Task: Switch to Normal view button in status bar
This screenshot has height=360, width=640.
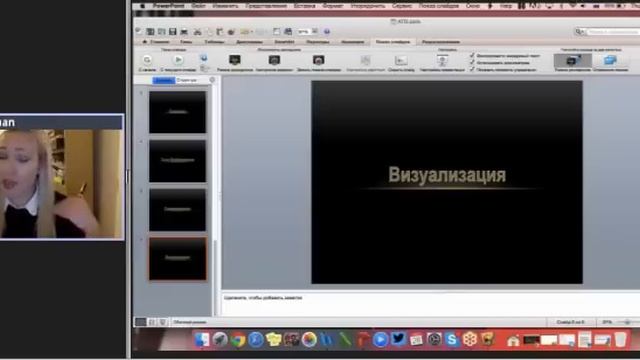Action: pyautogui.click(x=140, y=322)
